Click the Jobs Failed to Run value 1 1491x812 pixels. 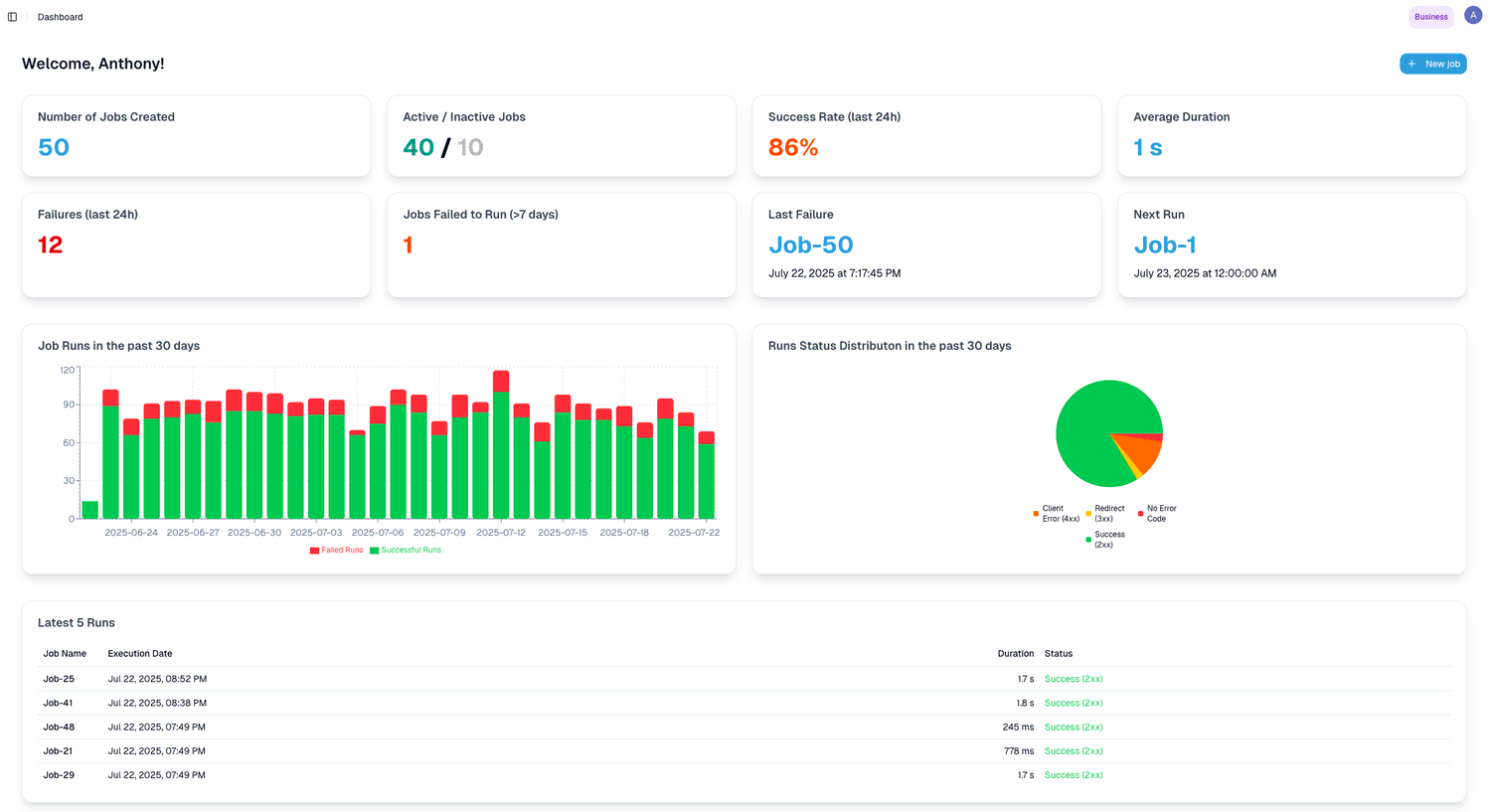(408, 244)
